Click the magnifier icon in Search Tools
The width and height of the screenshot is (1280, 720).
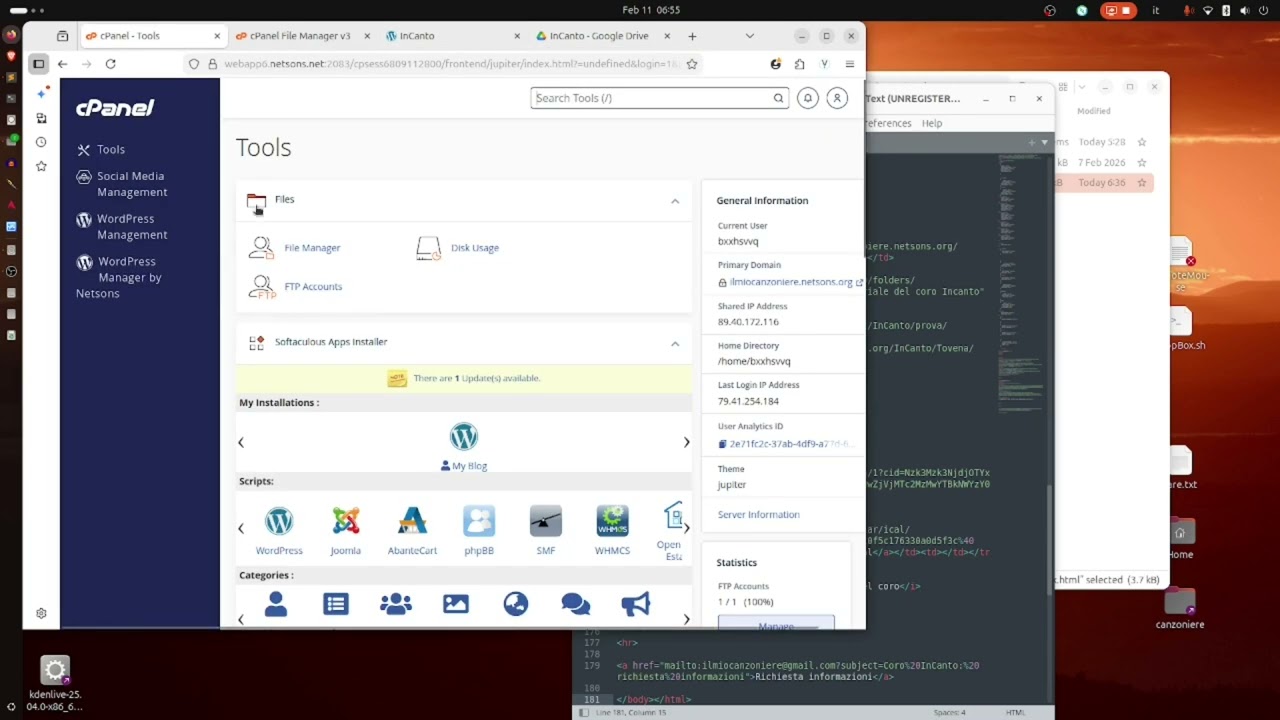pos(778,98)
